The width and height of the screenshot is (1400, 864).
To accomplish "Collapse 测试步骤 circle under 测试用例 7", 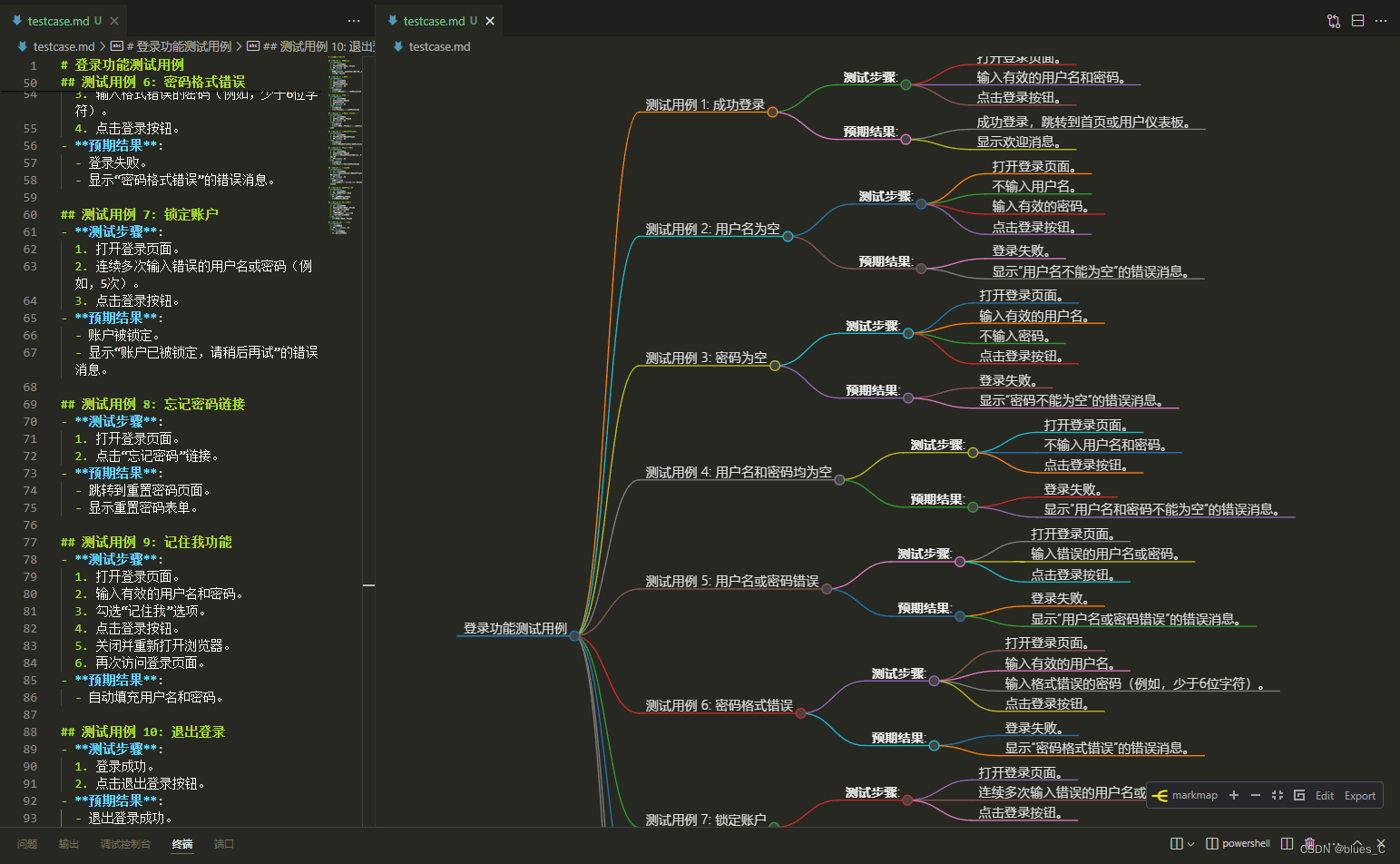I will pyautogui.click(x=907, y=800).
